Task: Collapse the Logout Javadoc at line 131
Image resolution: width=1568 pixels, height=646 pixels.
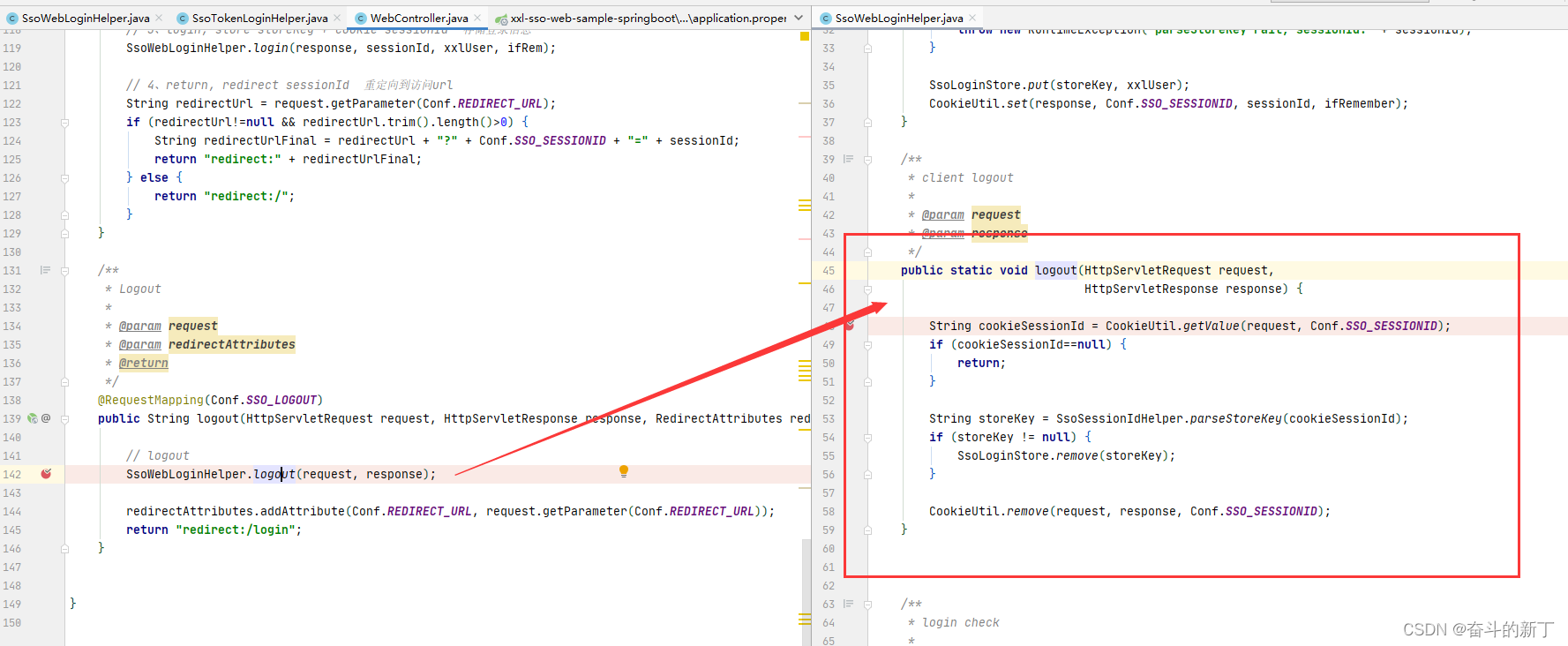Action: (65, 271)
